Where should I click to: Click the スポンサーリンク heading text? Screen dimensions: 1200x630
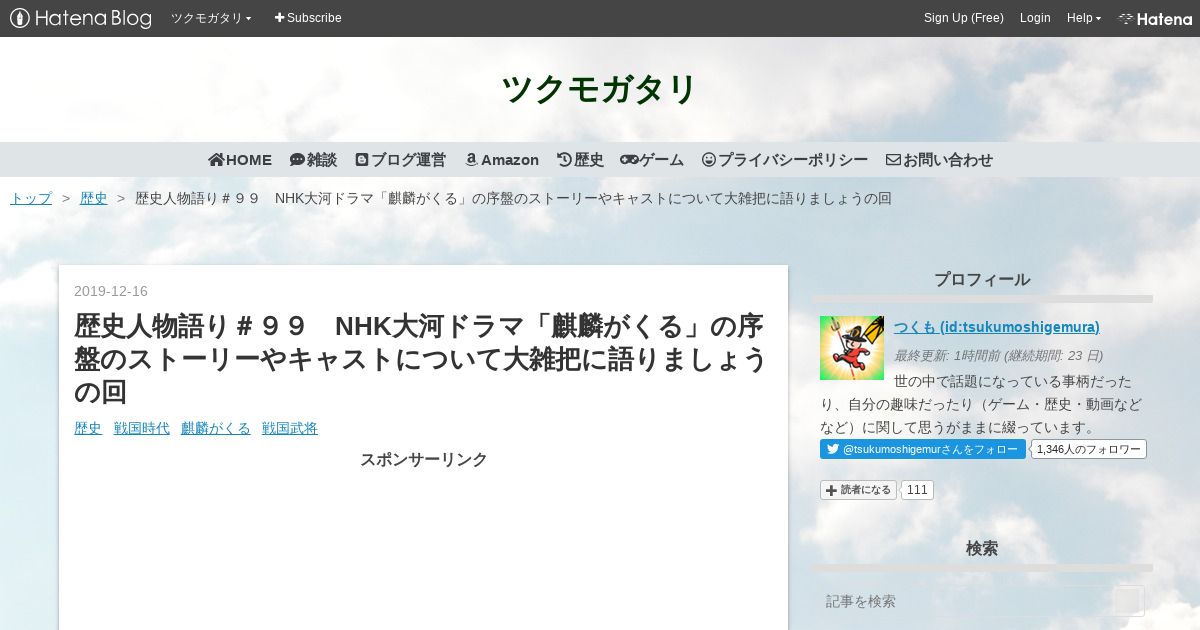[423, 460]
